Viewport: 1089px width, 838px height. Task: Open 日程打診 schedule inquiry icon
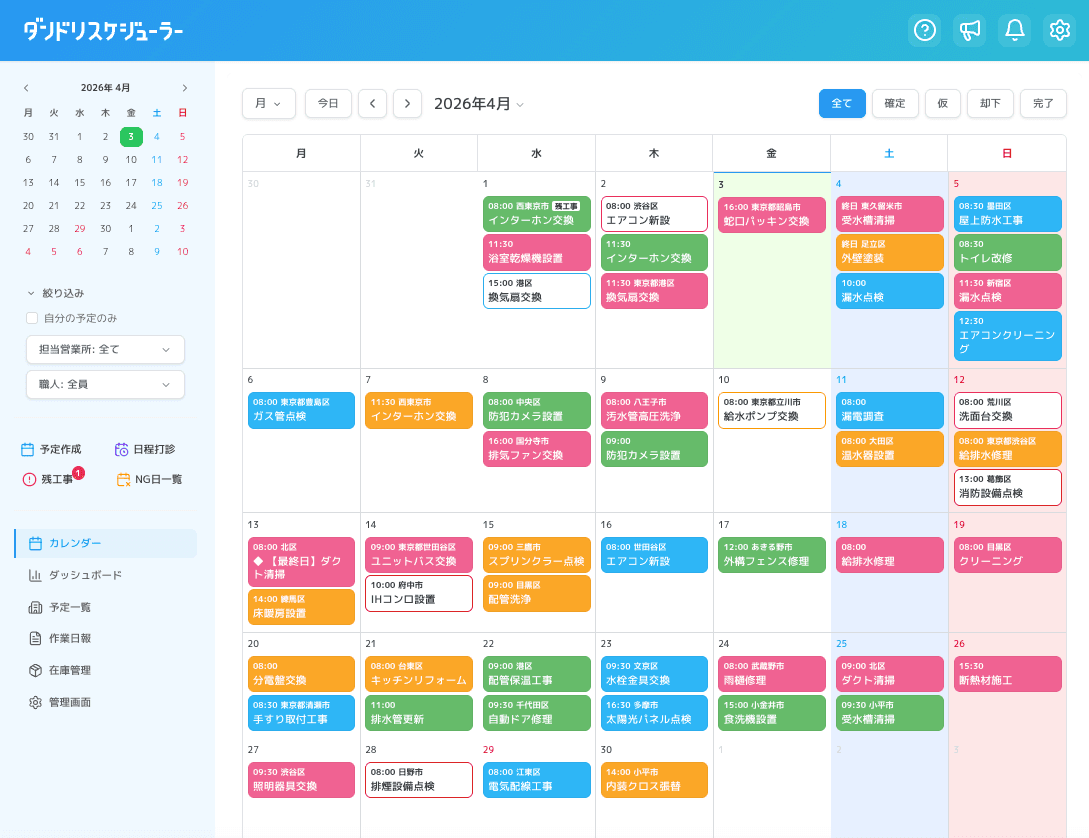pyautogui.click(x=122, y=450)
